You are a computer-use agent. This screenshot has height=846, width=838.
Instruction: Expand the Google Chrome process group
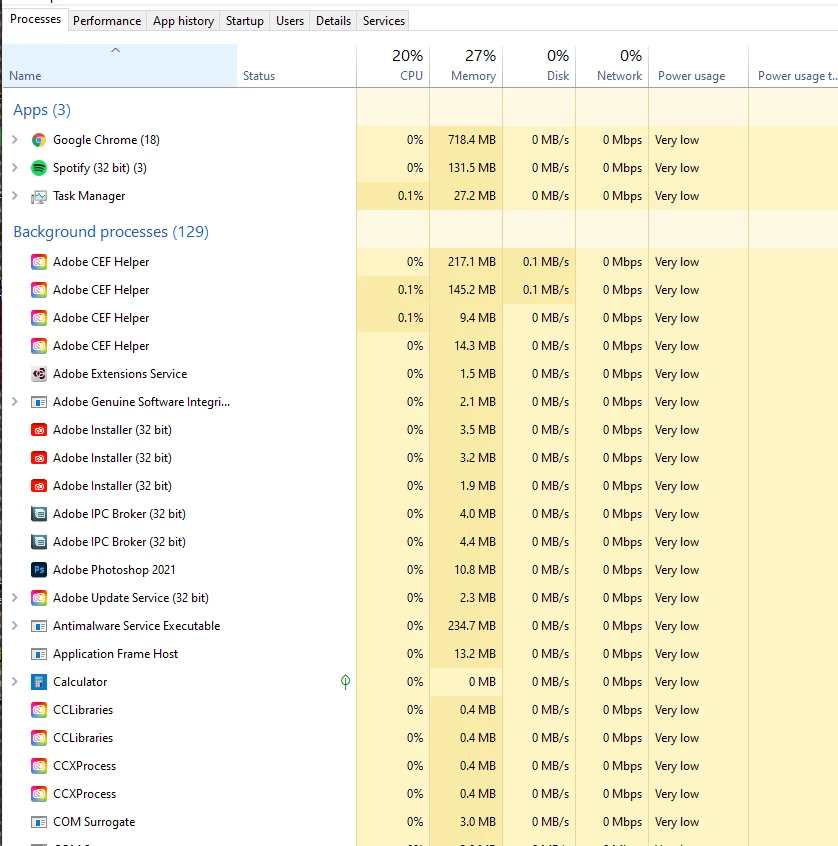pyautogui.click(x=15, y=140)
